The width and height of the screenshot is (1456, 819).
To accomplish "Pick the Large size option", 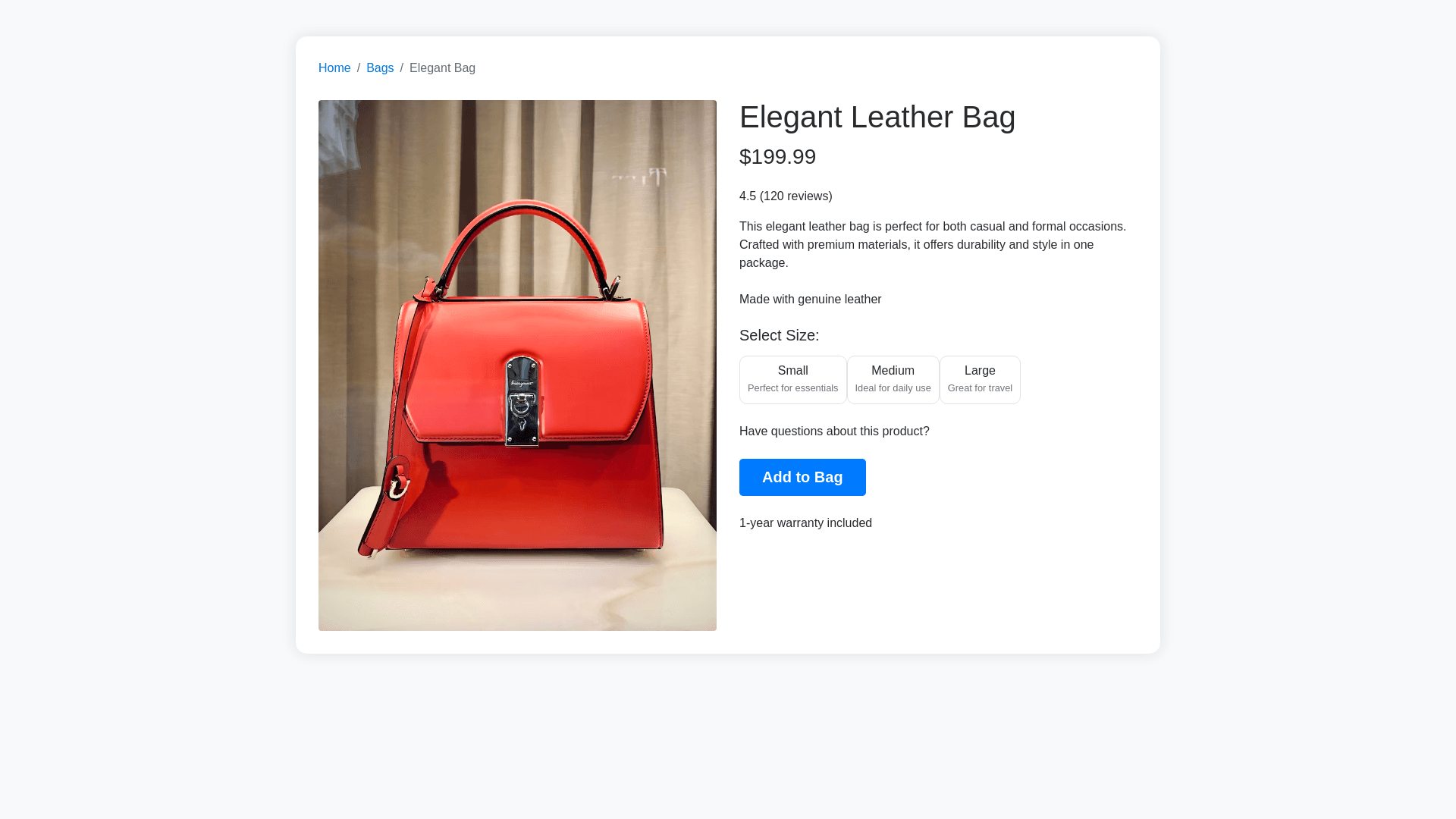I will 980,380.
